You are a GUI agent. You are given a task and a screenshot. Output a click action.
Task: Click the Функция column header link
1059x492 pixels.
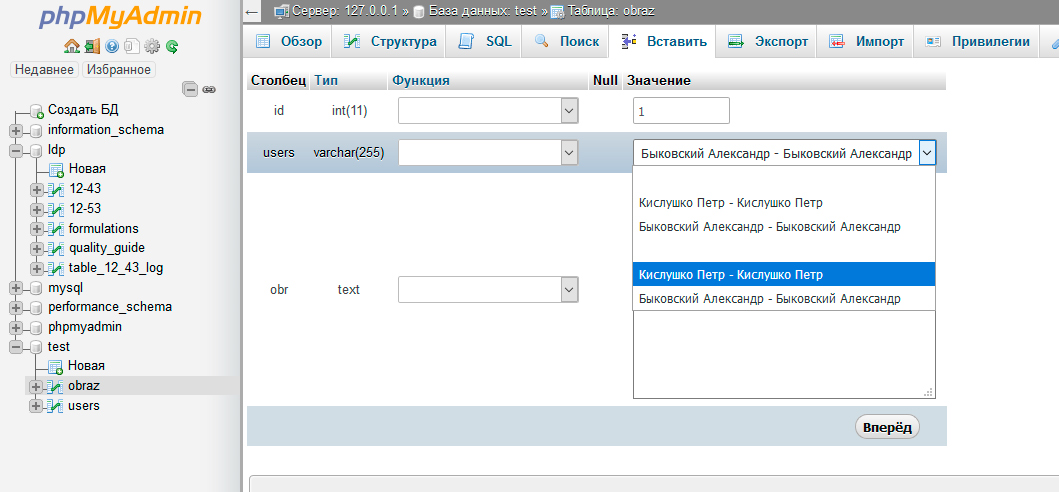pyautogui.click(x=421, y=81)
